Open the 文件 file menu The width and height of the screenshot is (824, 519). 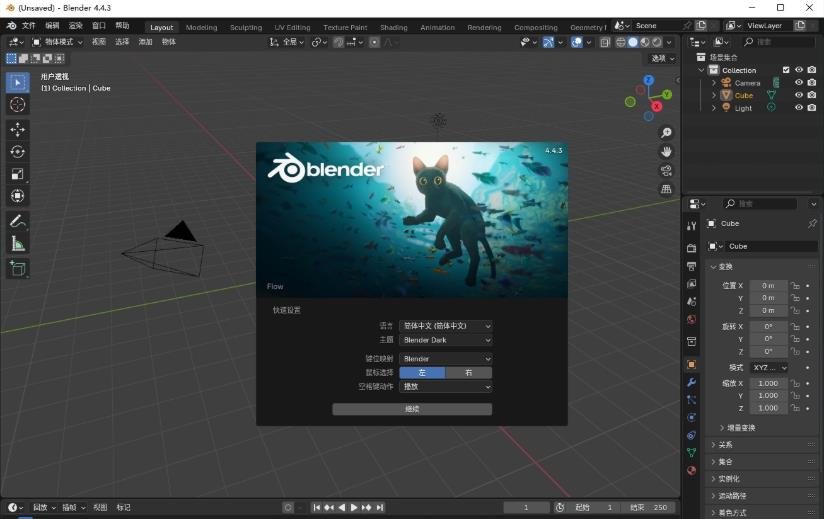(x=28, y=25)
